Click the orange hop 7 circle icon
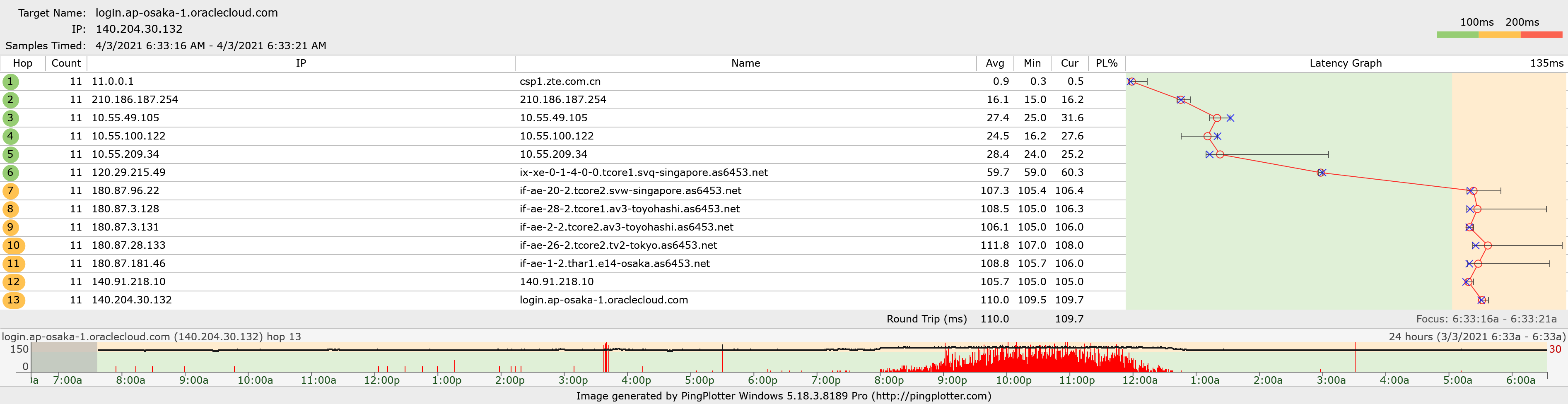The width and height of the screenshot is (1568, 404). click(x=10, y=191)
